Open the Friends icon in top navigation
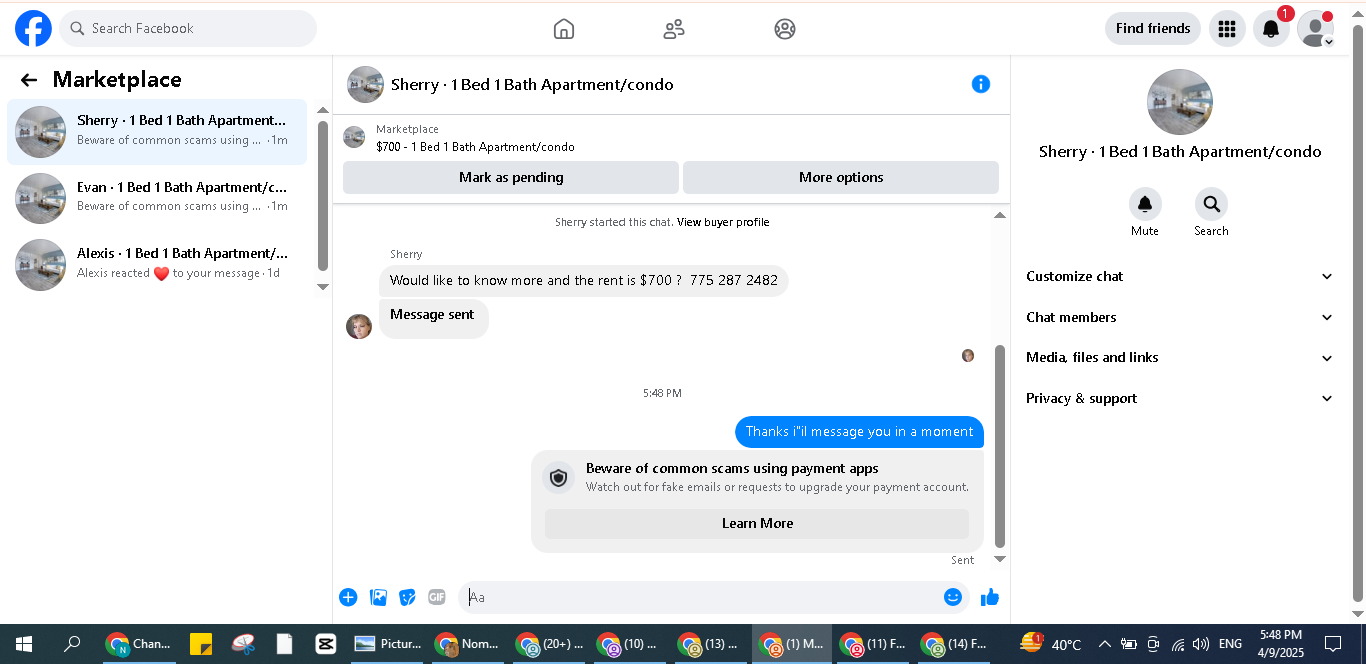1366x664 pixels. click(674, 29)
